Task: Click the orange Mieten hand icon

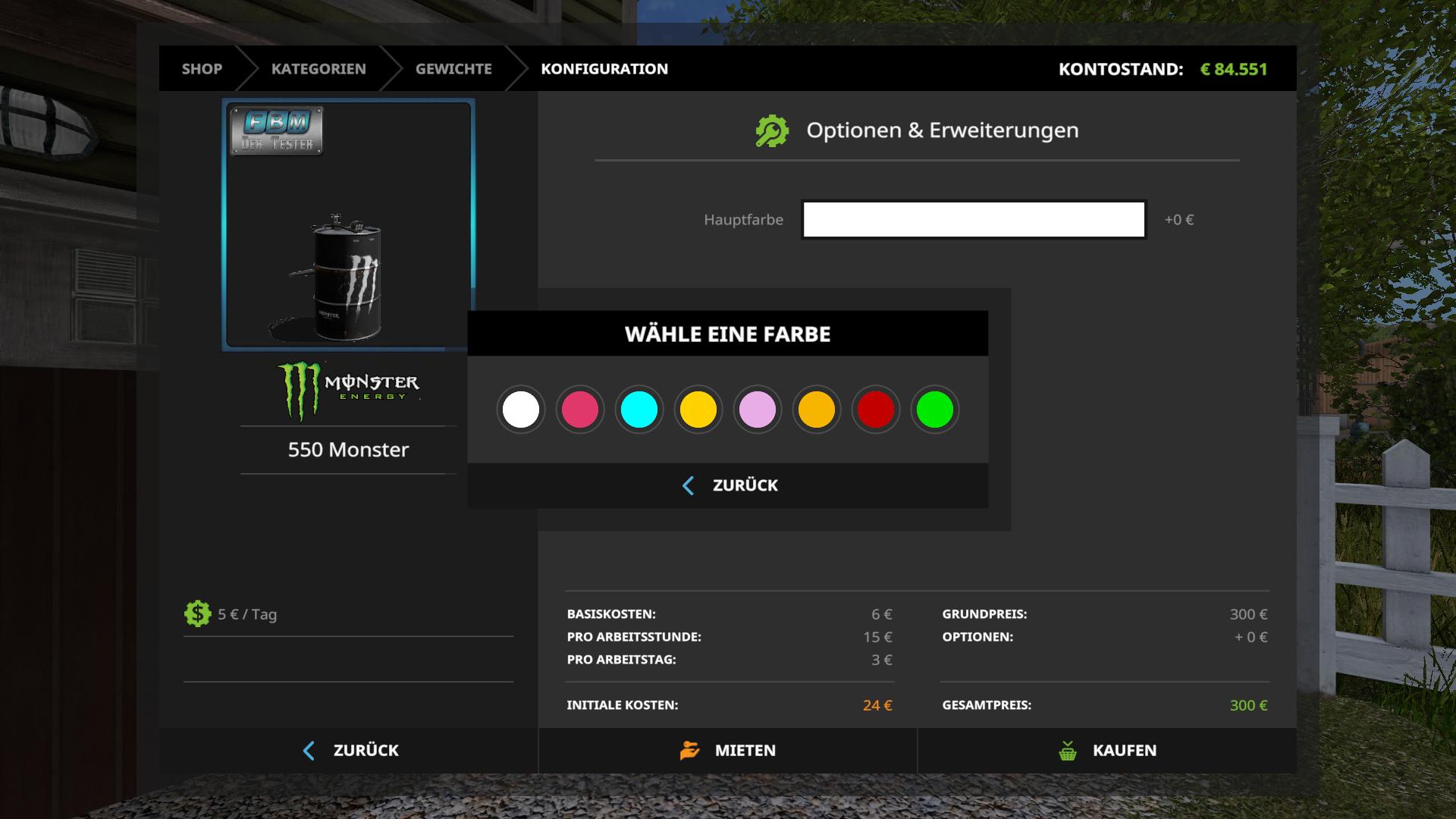Action: point(689,751)
